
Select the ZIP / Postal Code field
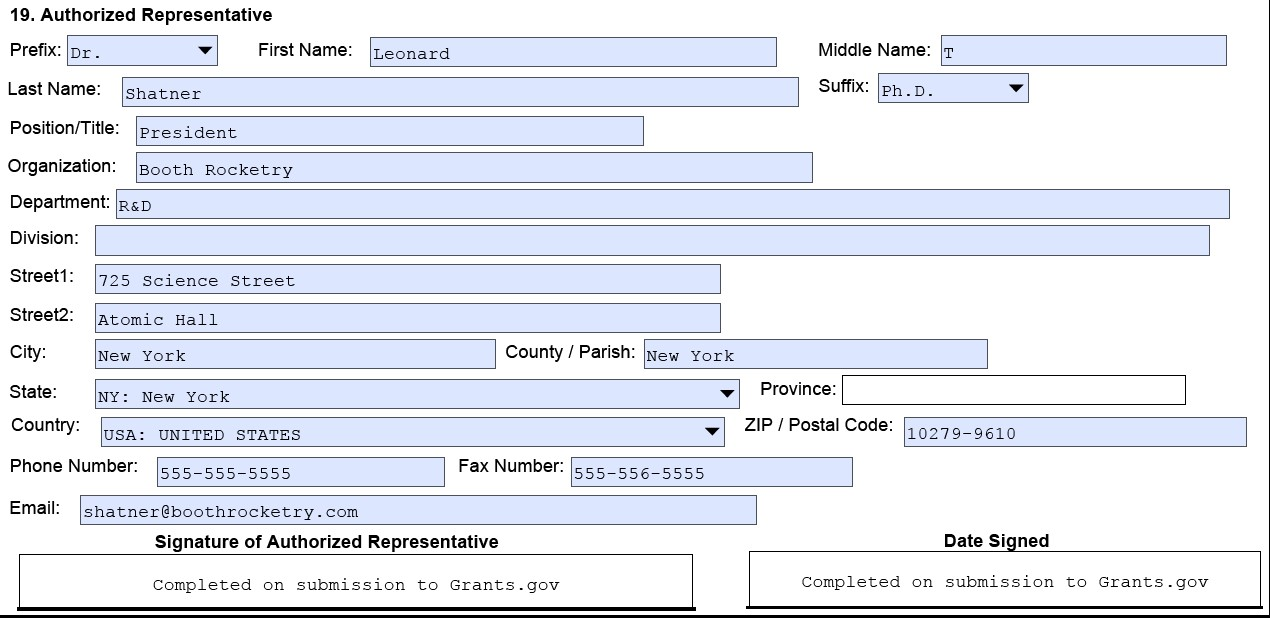coord(1075,432)
